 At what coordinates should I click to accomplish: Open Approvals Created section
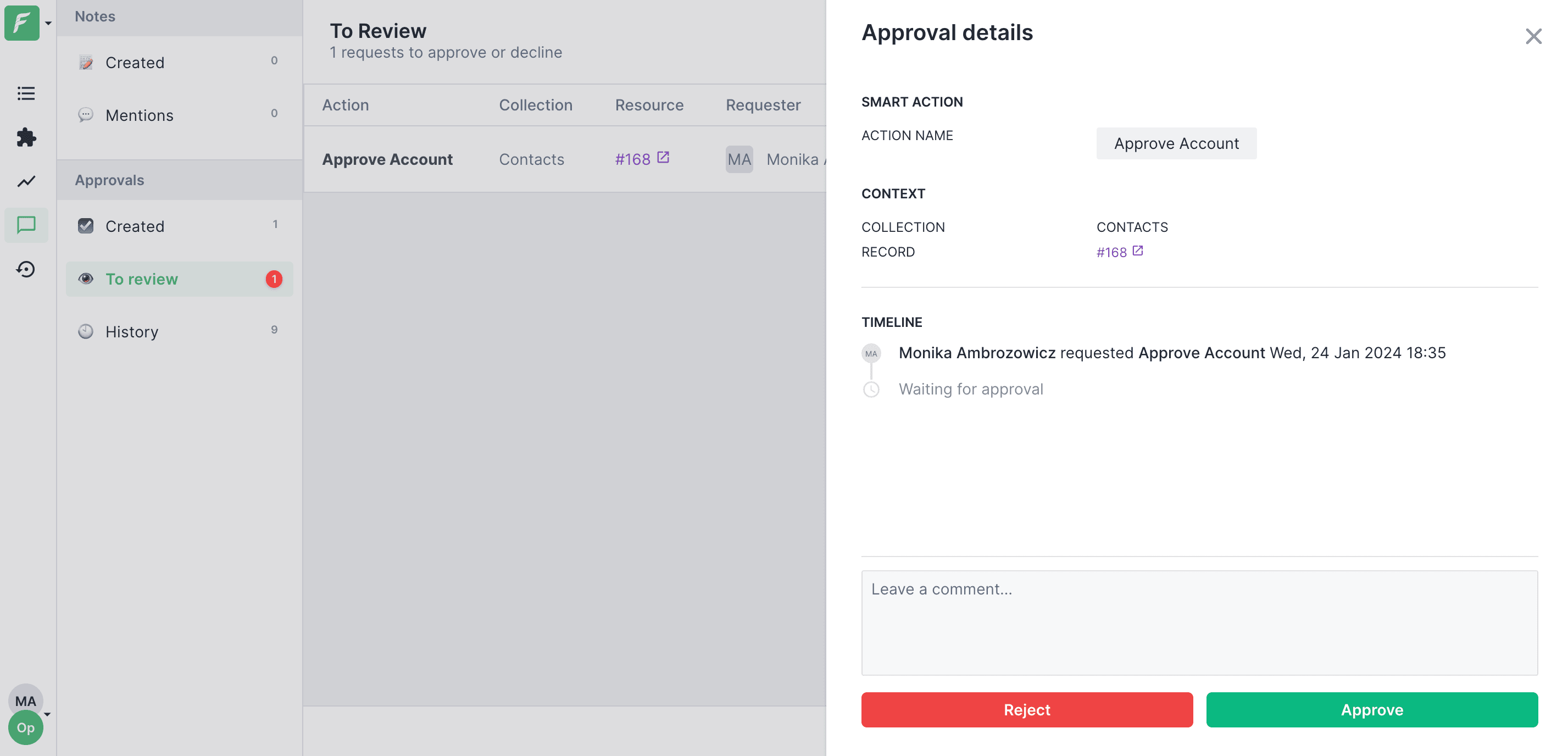pyautogui.click(x=179, y=226)
